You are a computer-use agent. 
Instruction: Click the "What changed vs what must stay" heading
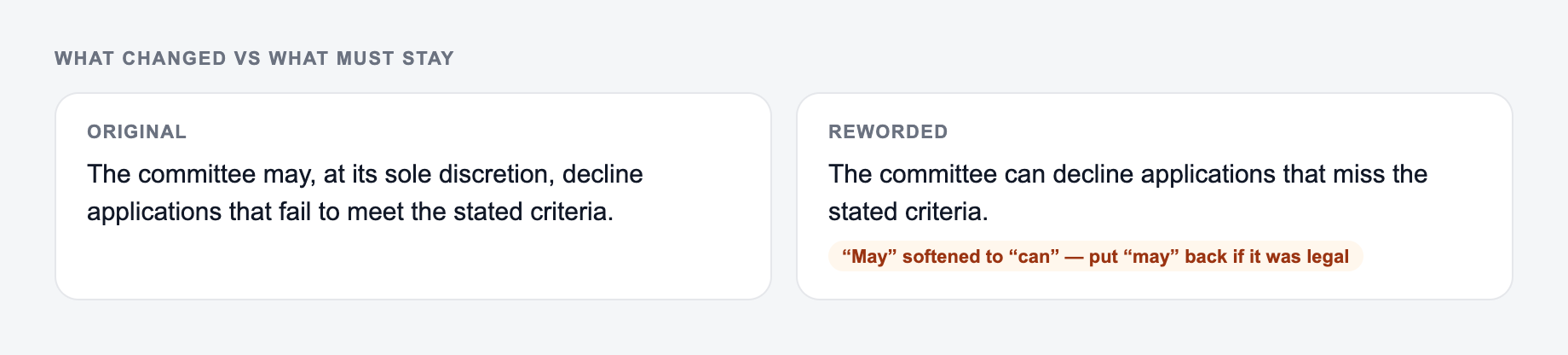click(x=254, y=59)
